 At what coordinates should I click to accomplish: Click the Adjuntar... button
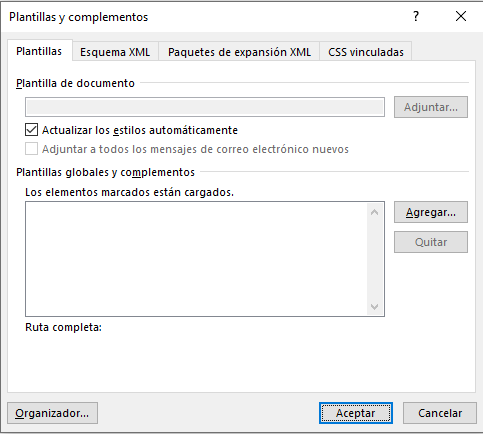pos(431,107)
